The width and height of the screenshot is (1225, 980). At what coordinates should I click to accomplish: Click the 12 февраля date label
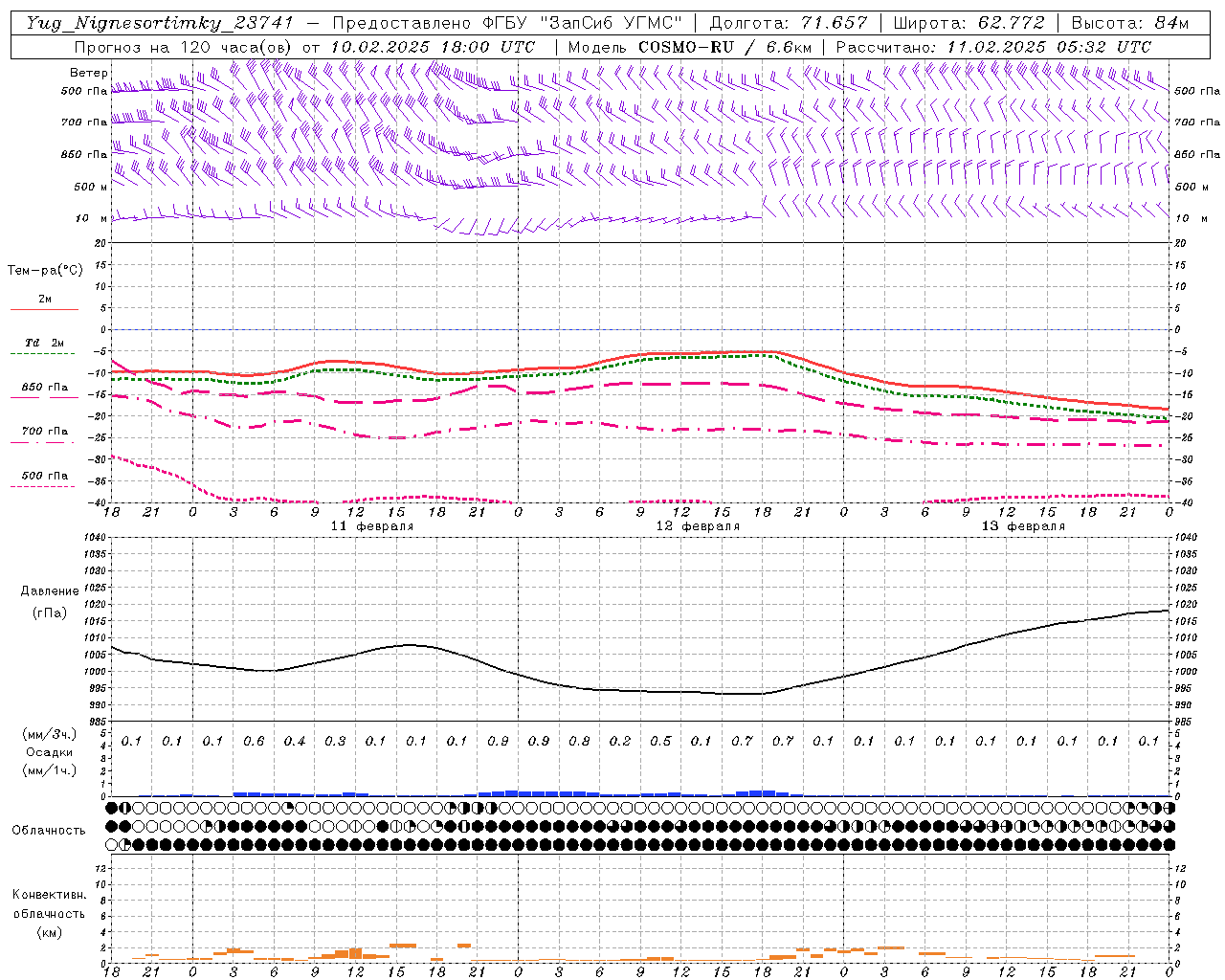click(x=698, y=526)
